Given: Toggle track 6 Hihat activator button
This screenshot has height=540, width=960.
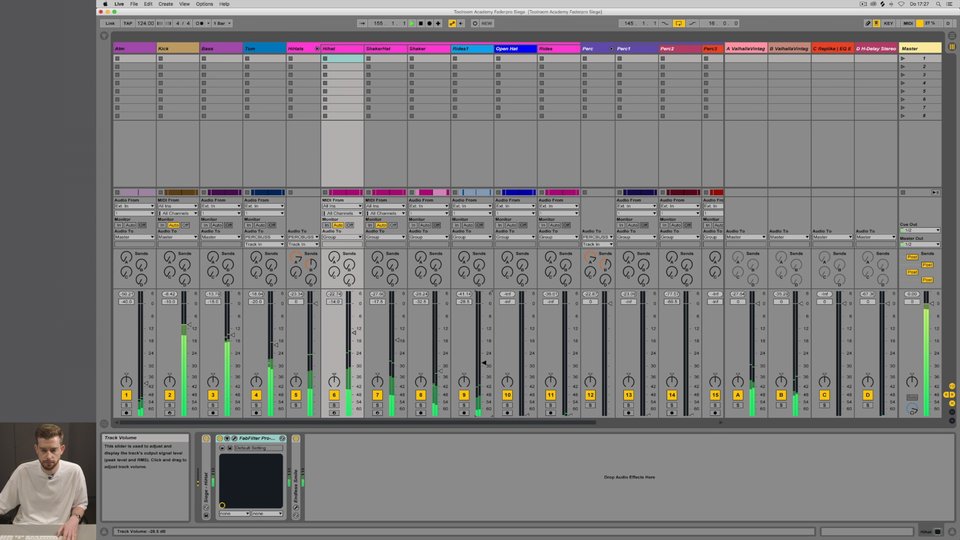Looking at the screenshot, I should pyautogui.click(x=334, y=395).
